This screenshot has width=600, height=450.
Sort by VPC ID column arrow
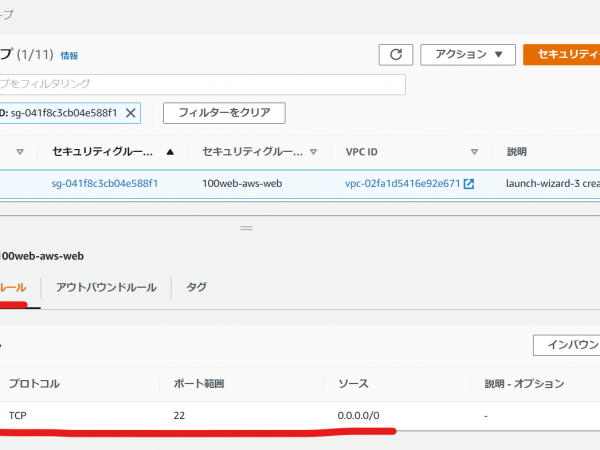474,152
